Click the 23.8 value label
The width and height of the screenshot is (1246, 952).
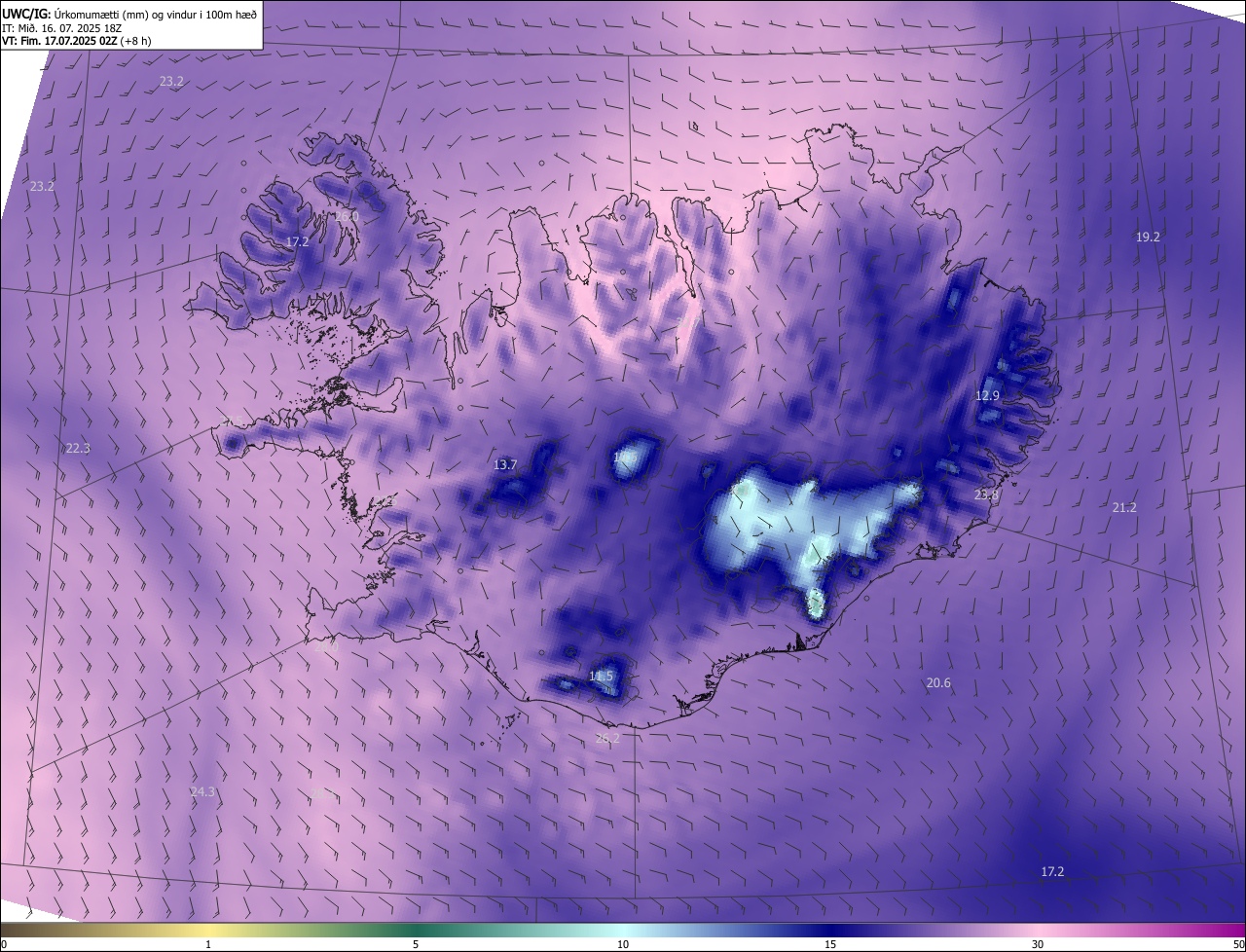point(986,494)
